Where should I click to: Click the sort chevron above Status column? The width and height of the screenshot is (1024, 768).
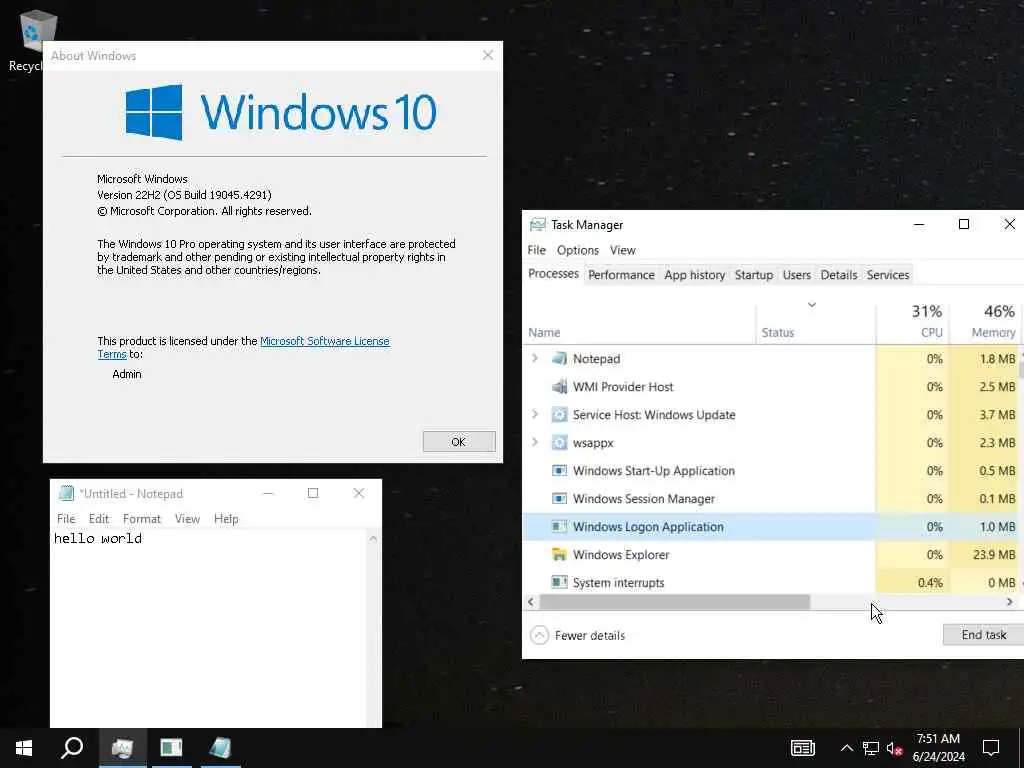[x=812, y=304]
